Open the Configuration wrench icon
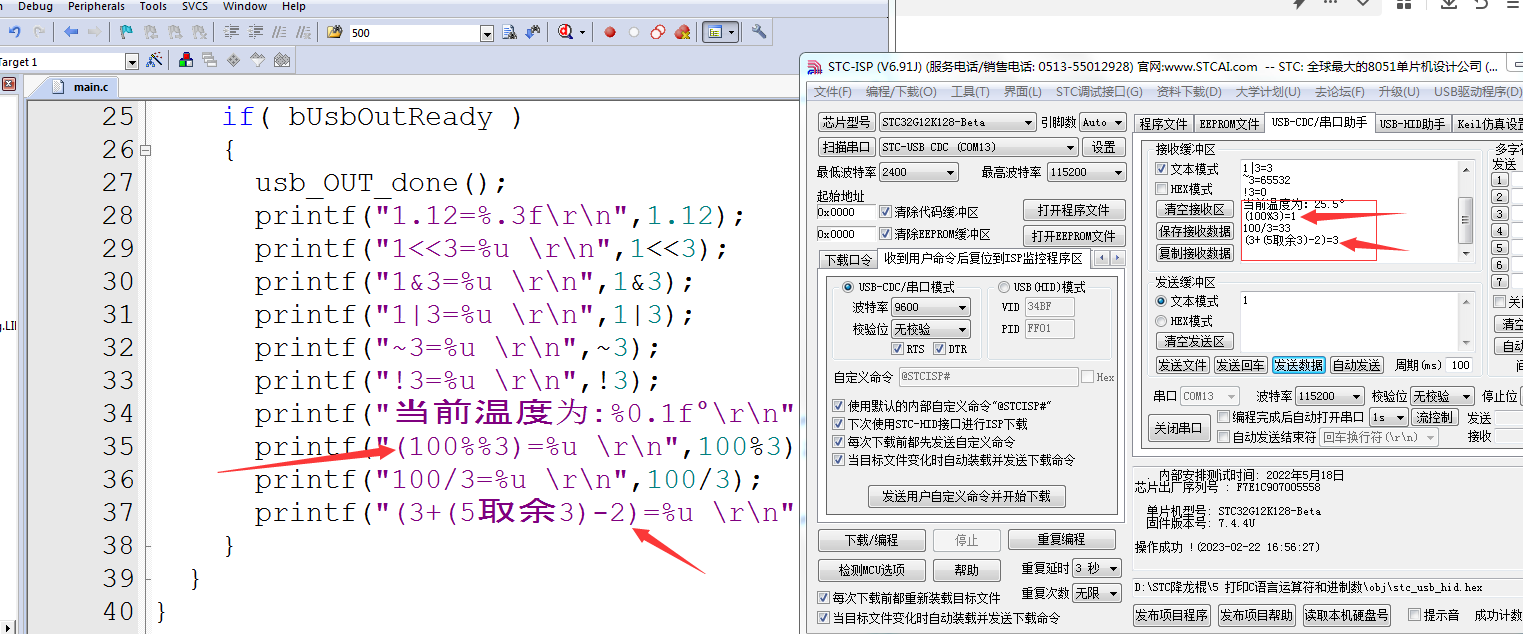The image size is (1523, 634). 759,32
